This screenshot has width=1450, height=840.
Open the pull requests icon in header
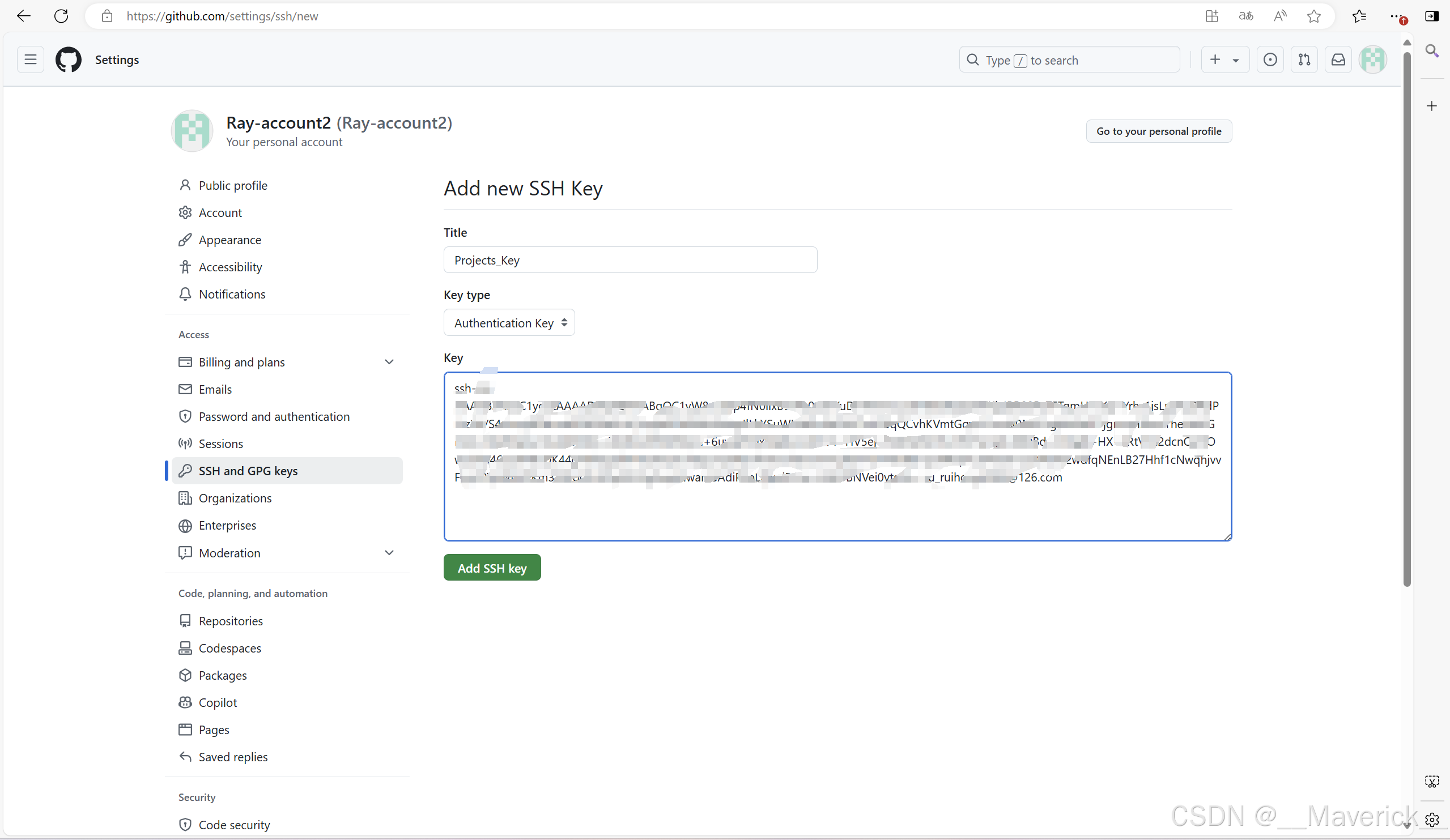1304,60
